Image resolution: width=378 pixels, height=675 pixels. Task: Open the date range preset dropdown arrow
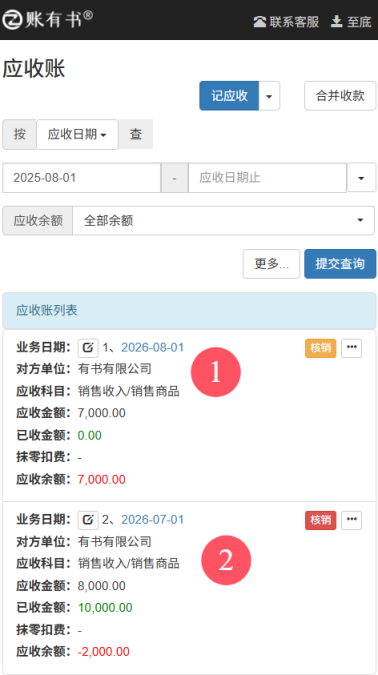tap(362, 177)
